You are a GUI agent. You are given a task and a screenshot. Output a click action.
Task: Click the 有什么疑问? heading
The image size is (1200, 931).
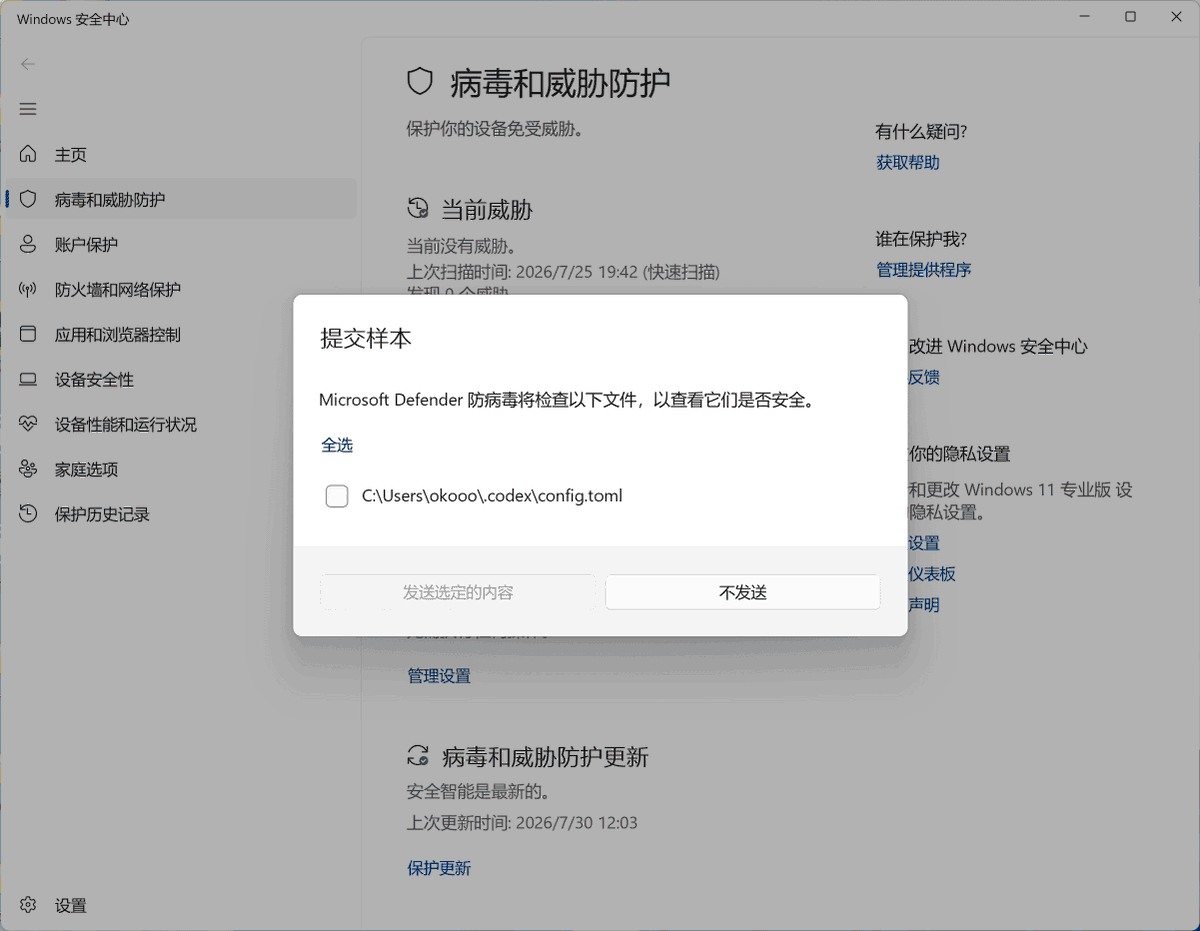click(x=921, y=132)
